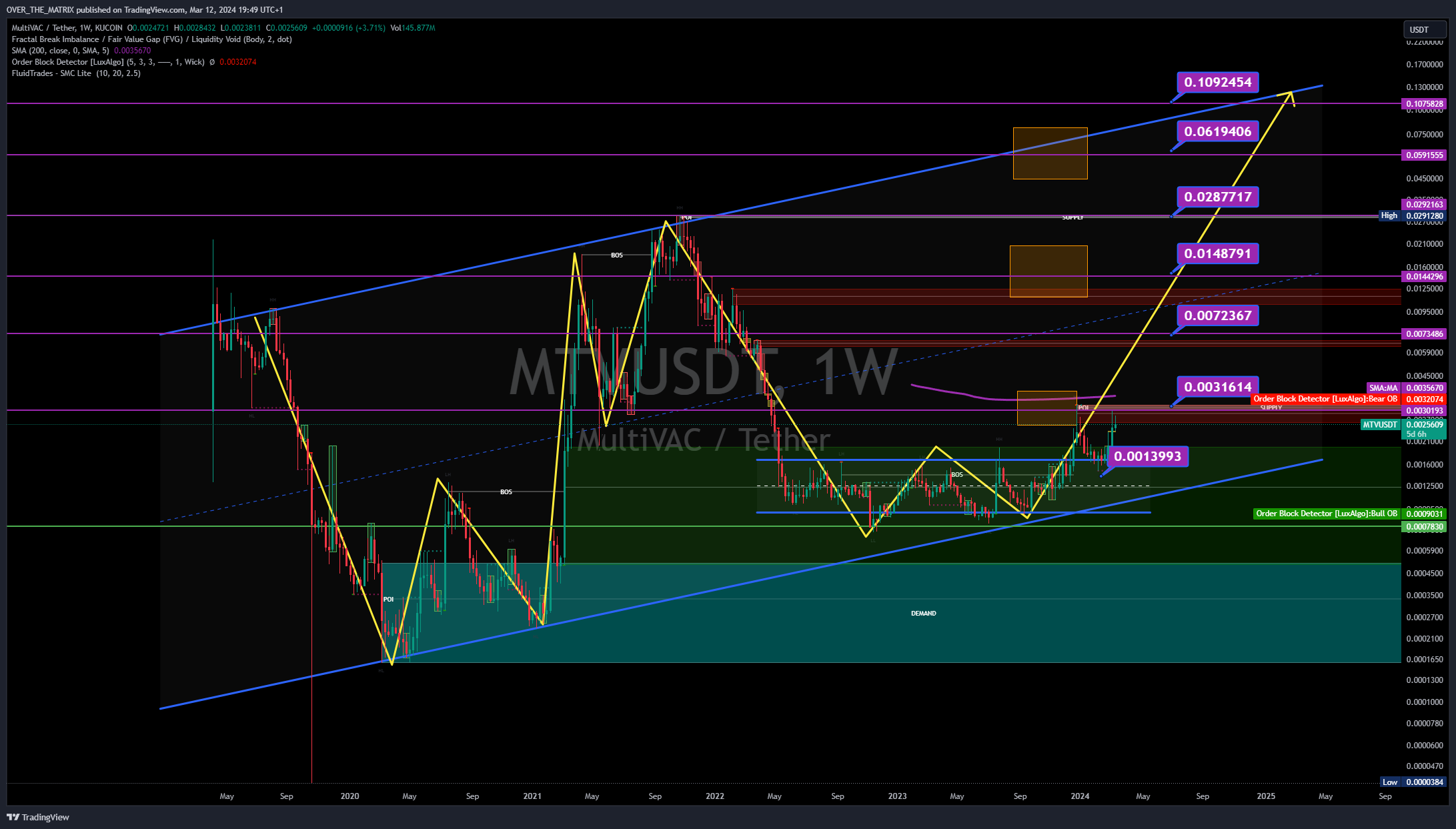Select the Fractal Break Imbalance indicator legend

pos(151,39)
